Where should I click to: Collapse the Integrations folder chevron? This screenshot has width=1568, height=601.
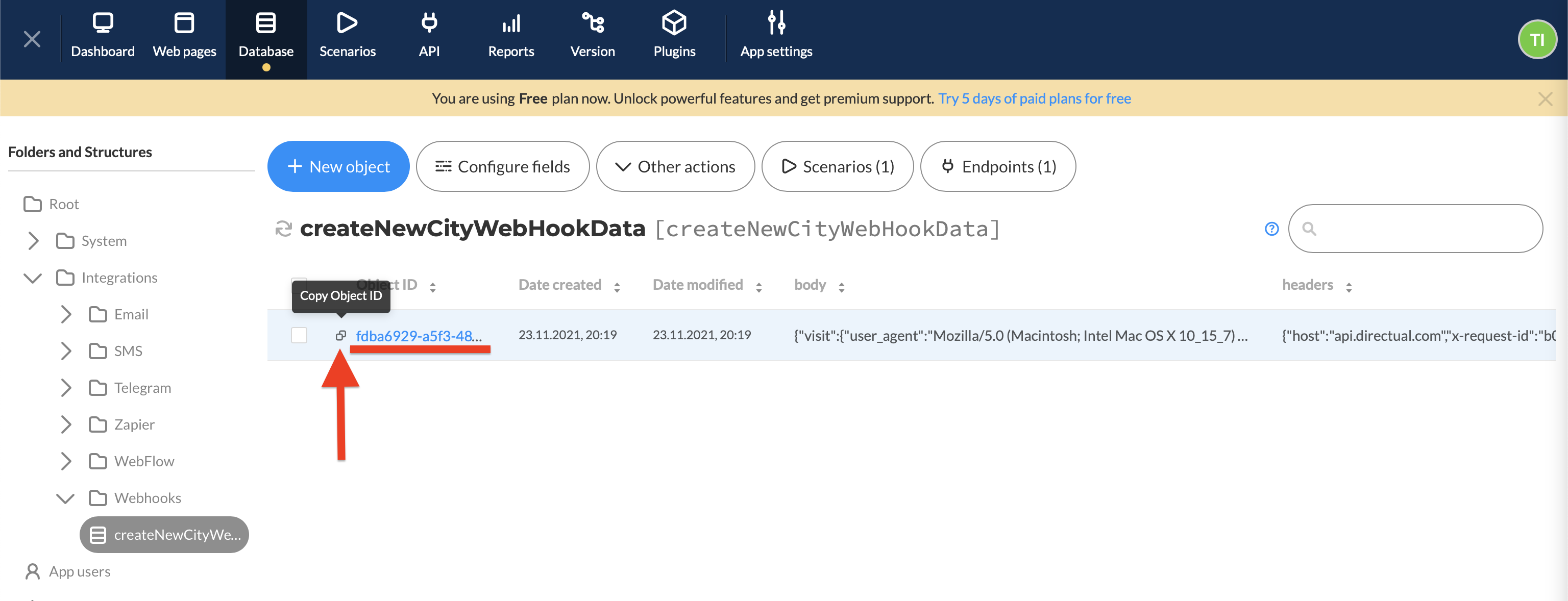[x=33, y=278]
